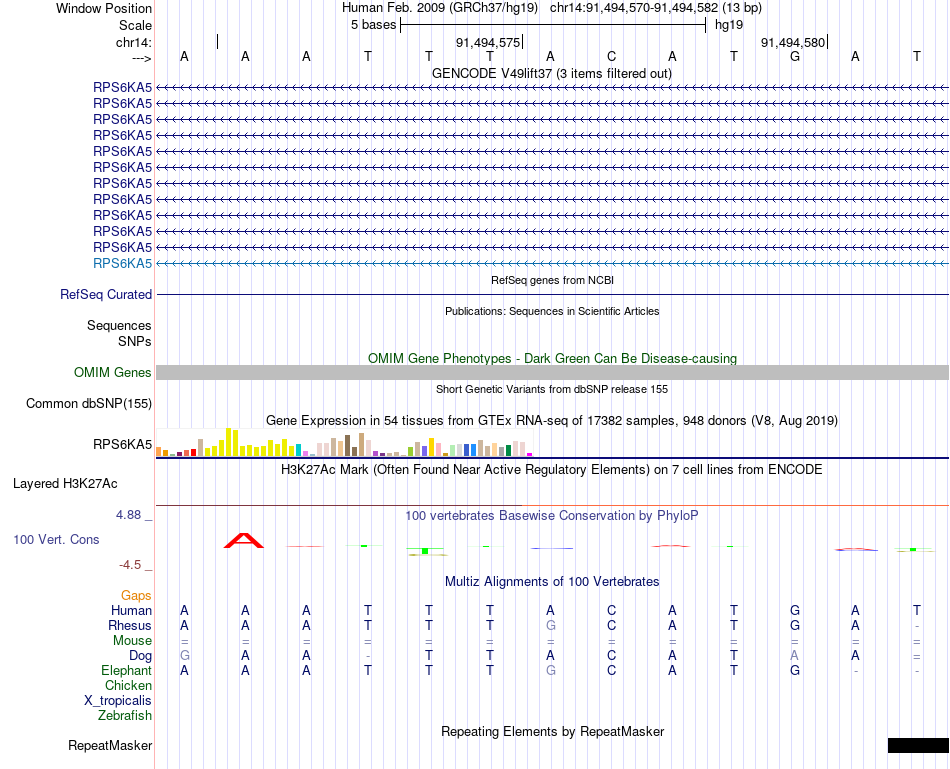The width and height of the screenshot is (950, 769).
Task: Select the Chicken alignment row label
Action: coord(128,685)
